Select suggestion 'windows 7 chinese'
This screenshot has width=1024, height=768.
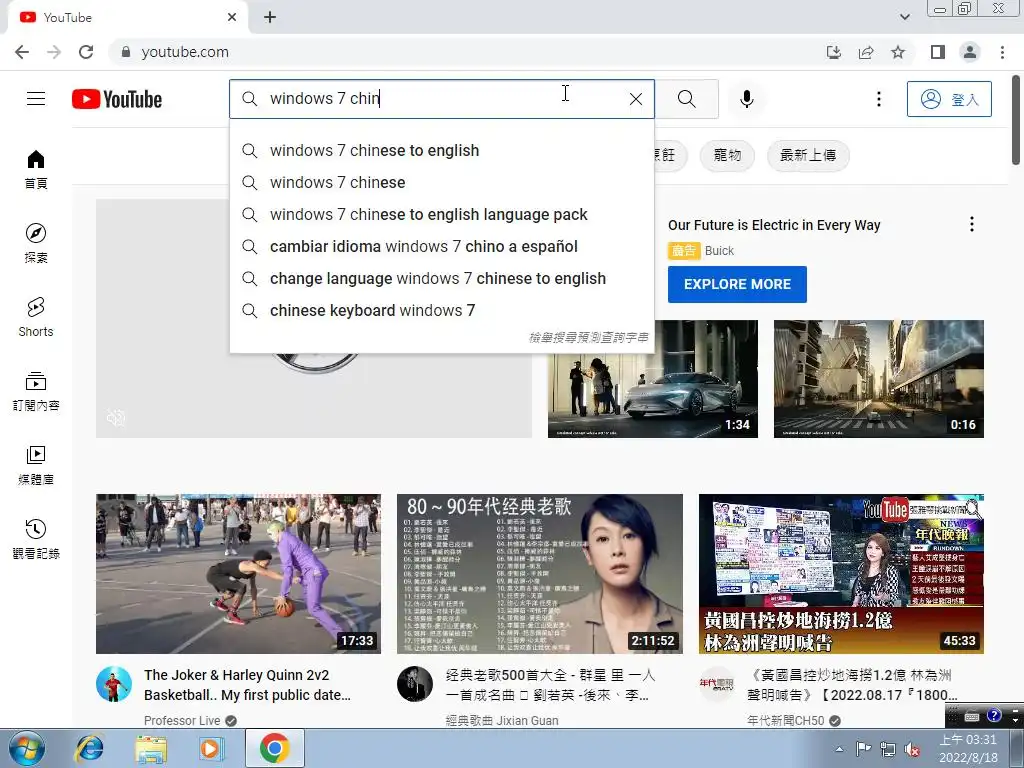pos(442,182)
